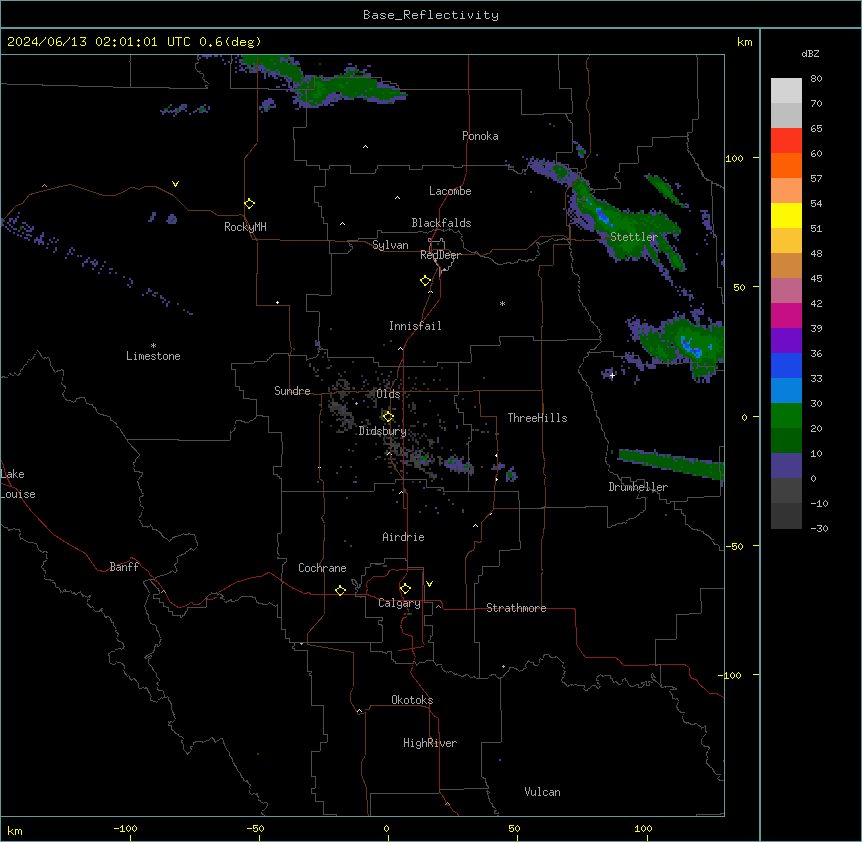Screen dimensions: 862x842
Task: Click the Vulcan town label
Action: point(542,792)
